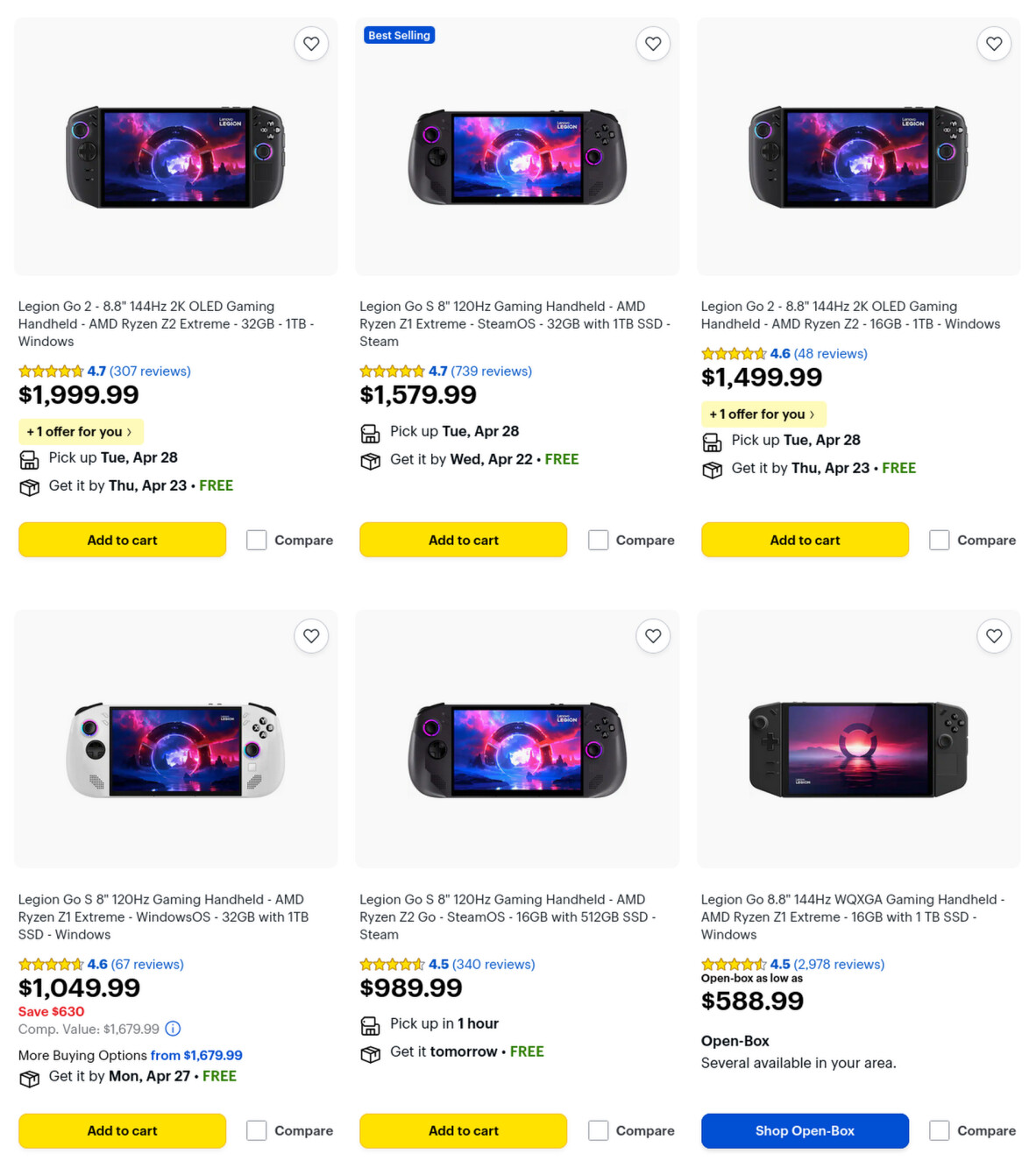The width and height of the screenshot is (1036, 1168).
Task: Expand "+1 offer for you" under $1,999.99
Action: tap(80, 432)
